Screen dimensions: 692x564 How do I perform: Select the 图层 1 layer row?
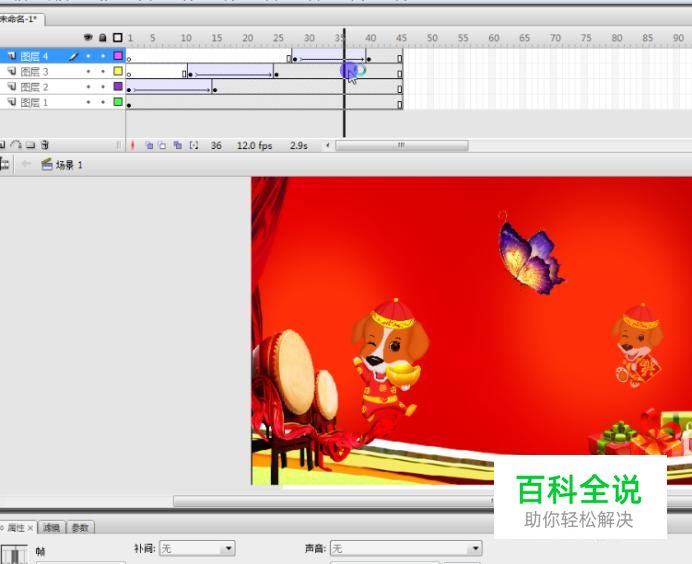pyautogui.click(x=63, y=102)
